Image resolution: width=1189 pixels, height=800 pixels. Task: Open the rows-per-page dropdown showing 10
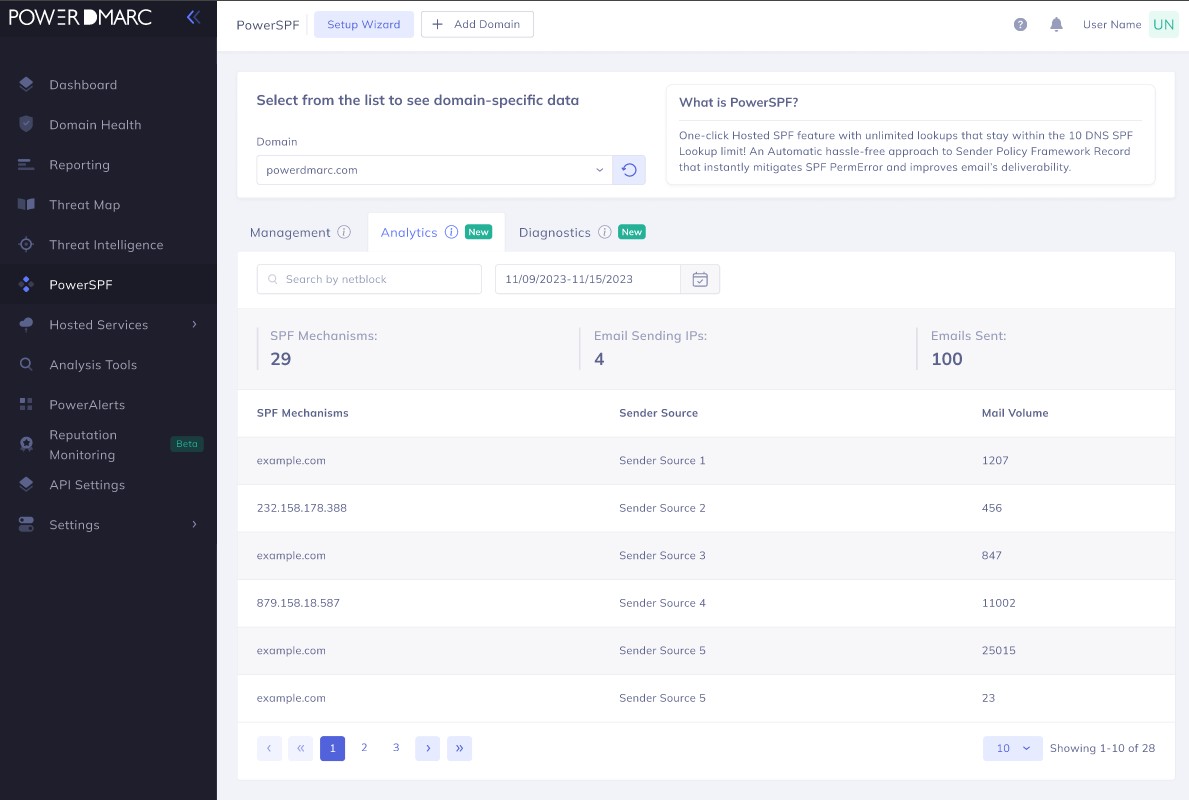pos(1012,748)
